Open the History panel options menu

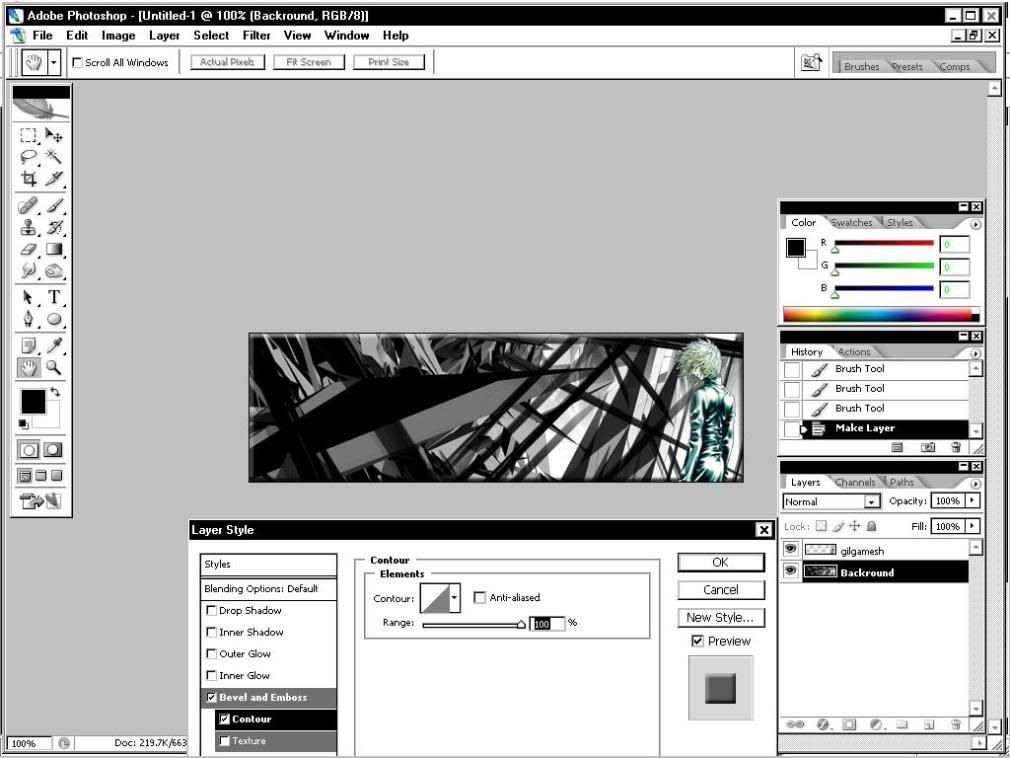coord(975,353)
